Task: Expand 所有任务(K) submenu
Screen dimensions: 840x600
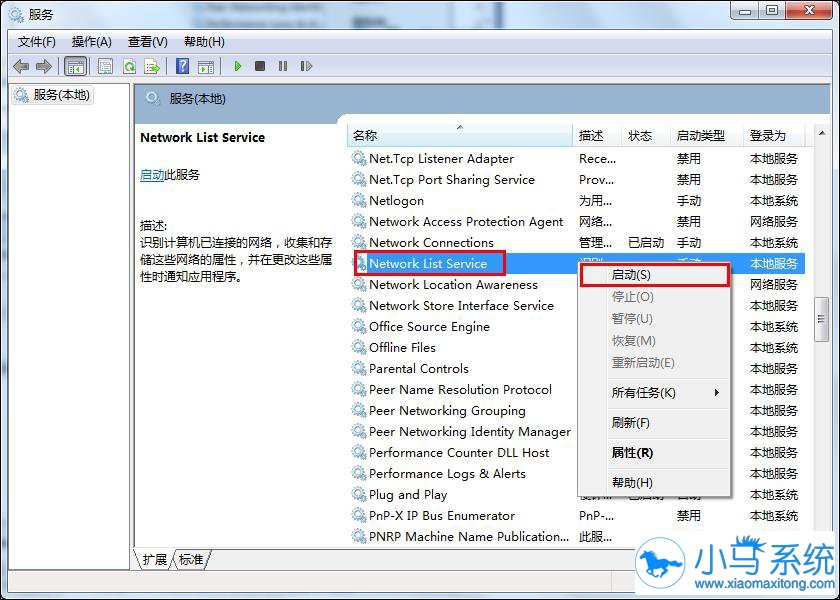Action: (x=655, y=393)
